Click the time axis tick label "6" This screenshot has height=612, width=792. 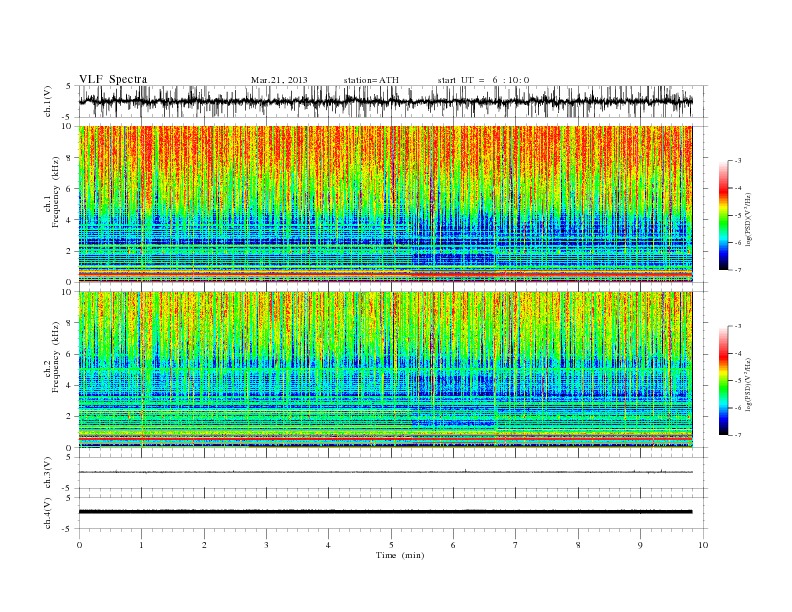point(453,545)
